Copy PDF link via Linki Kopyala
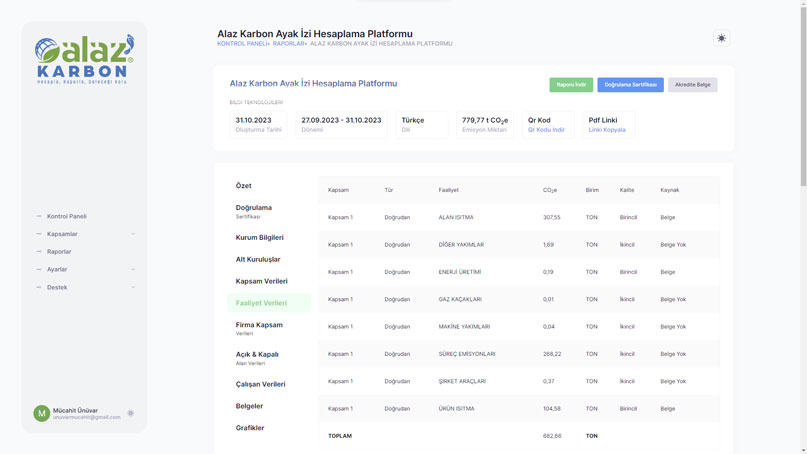Viewport: 807px width, 454px height. [607, 130]
